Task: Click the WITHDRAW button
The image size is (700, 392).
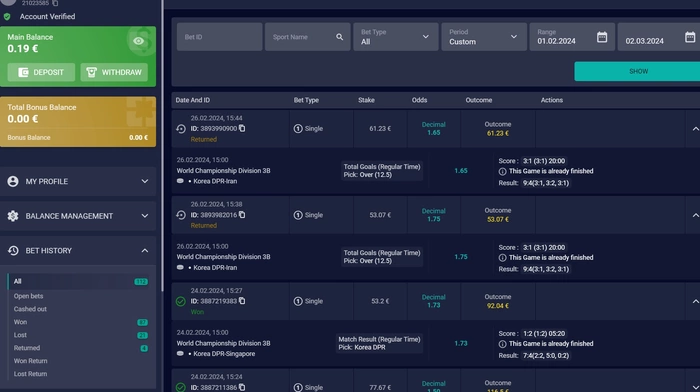Action: click(114, 72)
